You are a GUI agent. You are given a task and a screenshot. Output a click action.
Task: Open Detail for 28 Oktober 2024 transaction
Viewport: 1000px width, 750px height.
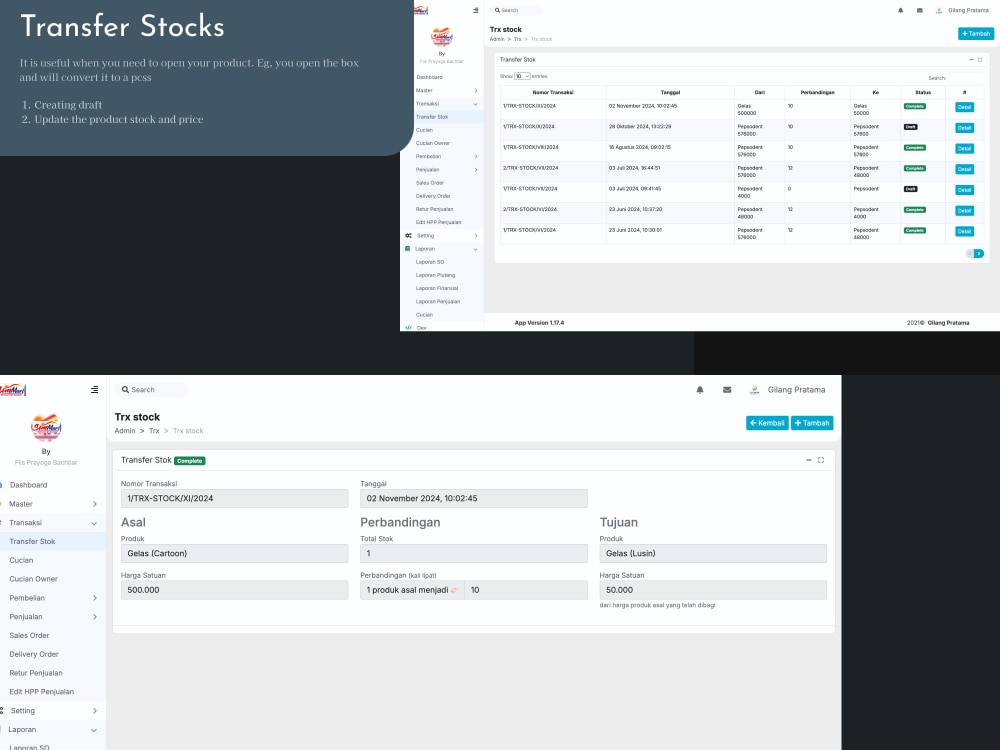point(964,128)
